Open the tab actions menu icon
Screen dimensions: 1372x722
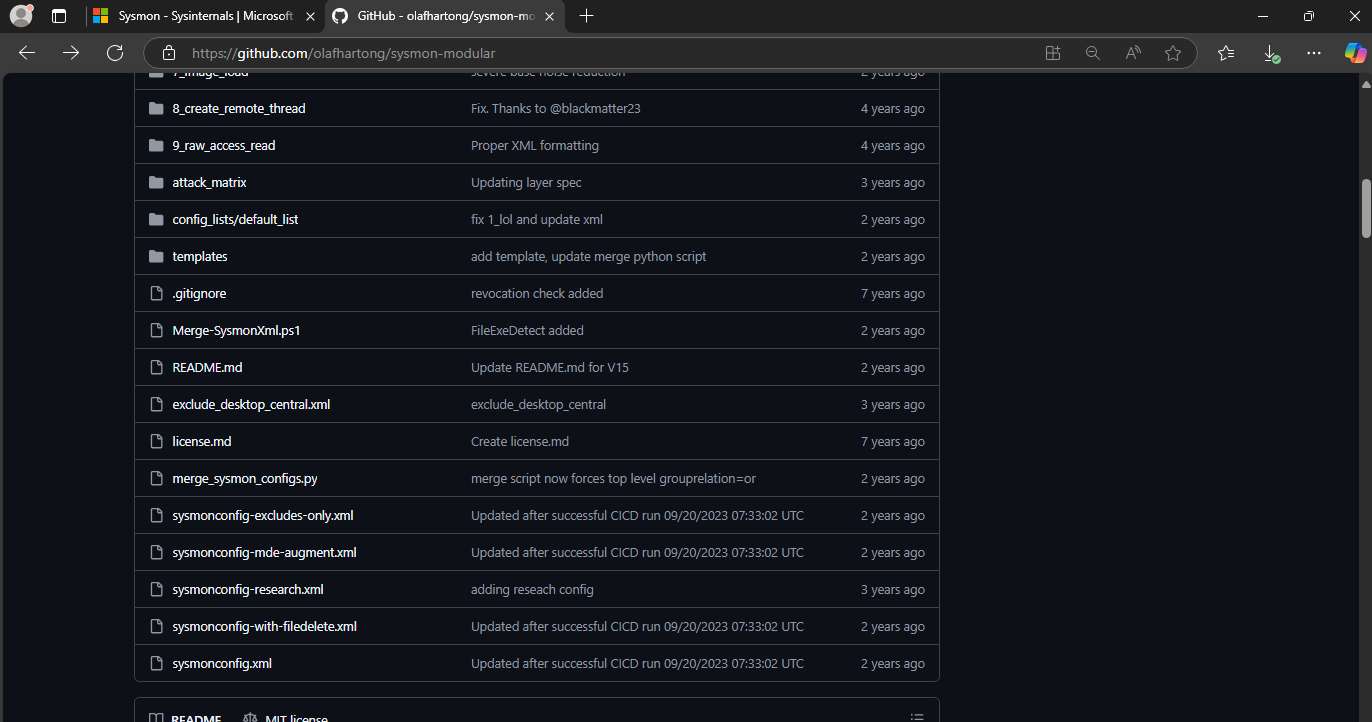click(59, 16)
